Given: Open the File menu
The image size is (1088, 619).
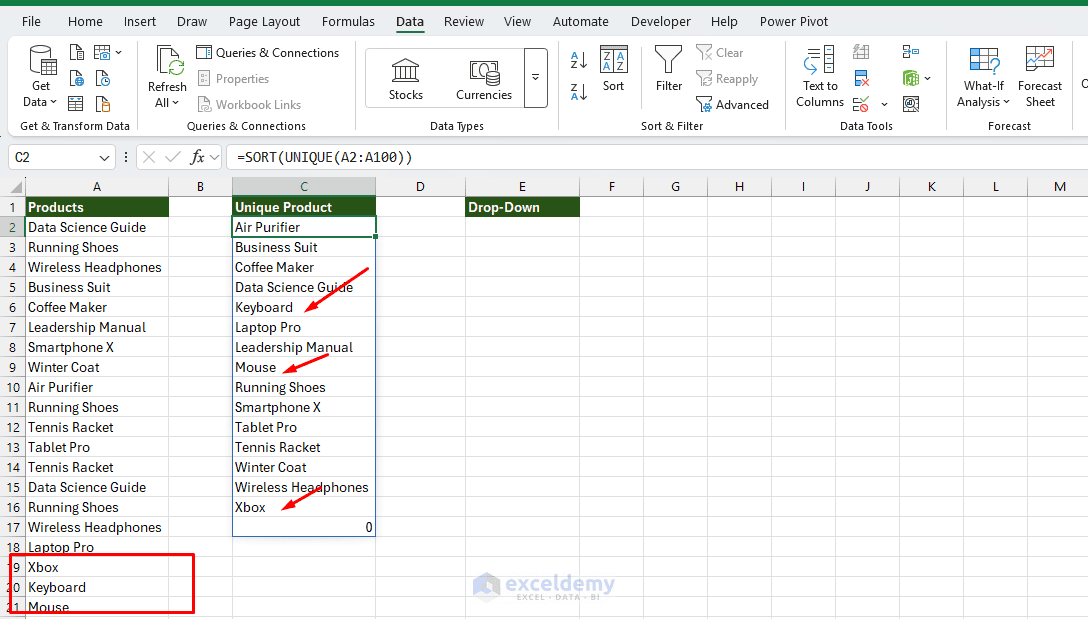Looking at the screenshot, I should [31, 22].
